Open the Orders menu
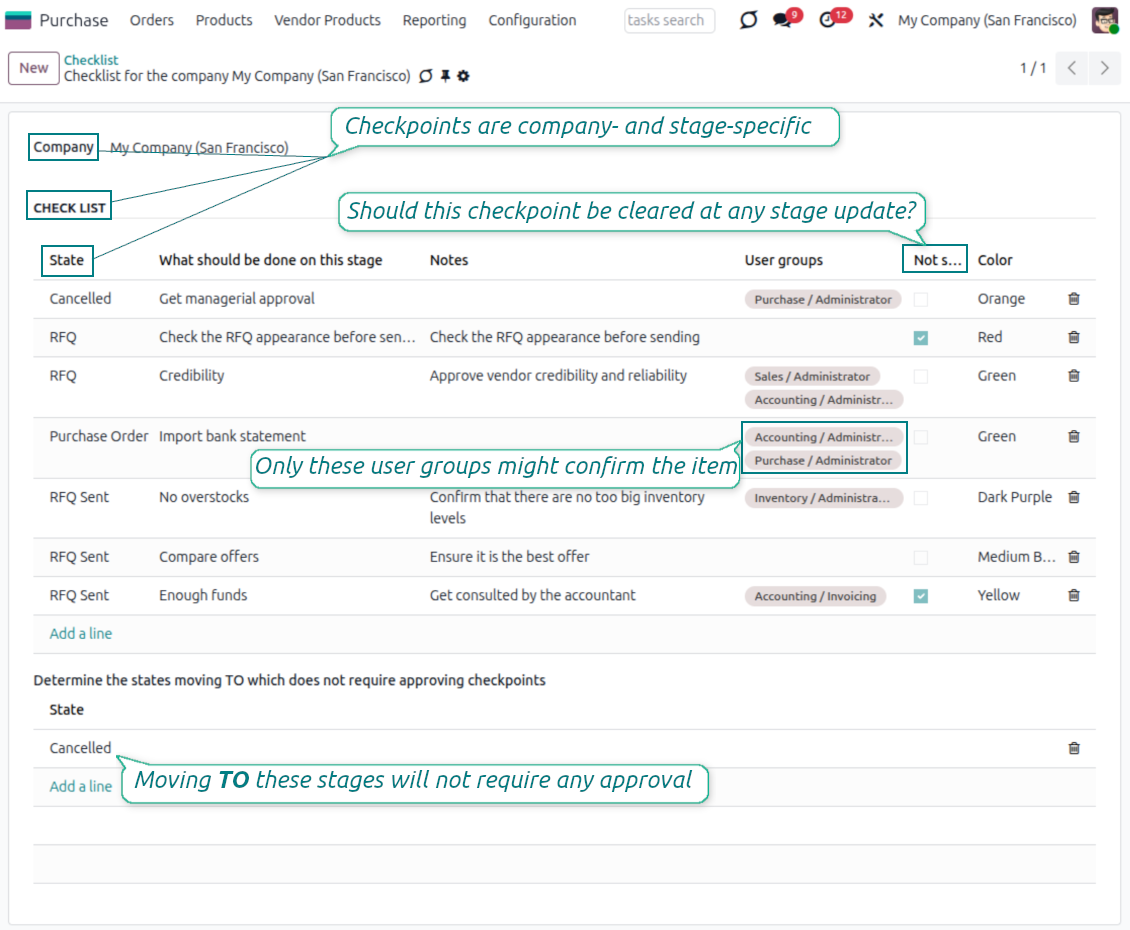The height and width of the screenshot is (930, 1130). click(x=151, y=20)
